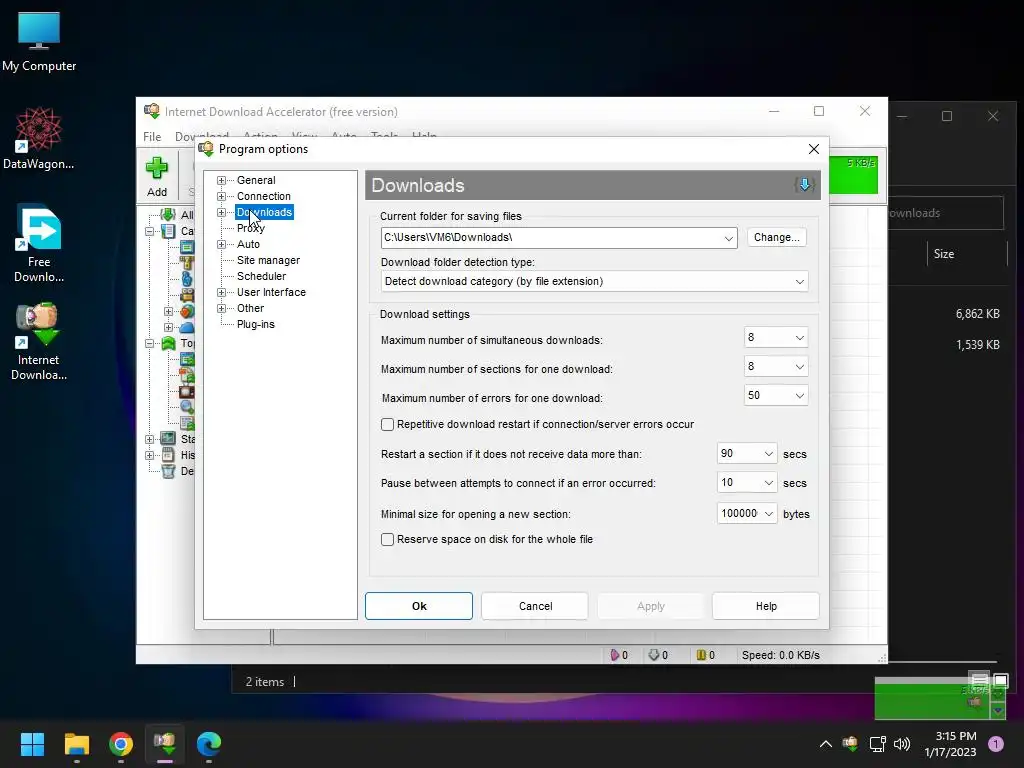Expand the Downloads options tree node
The image size is (1024, 768).
[221, 212]
